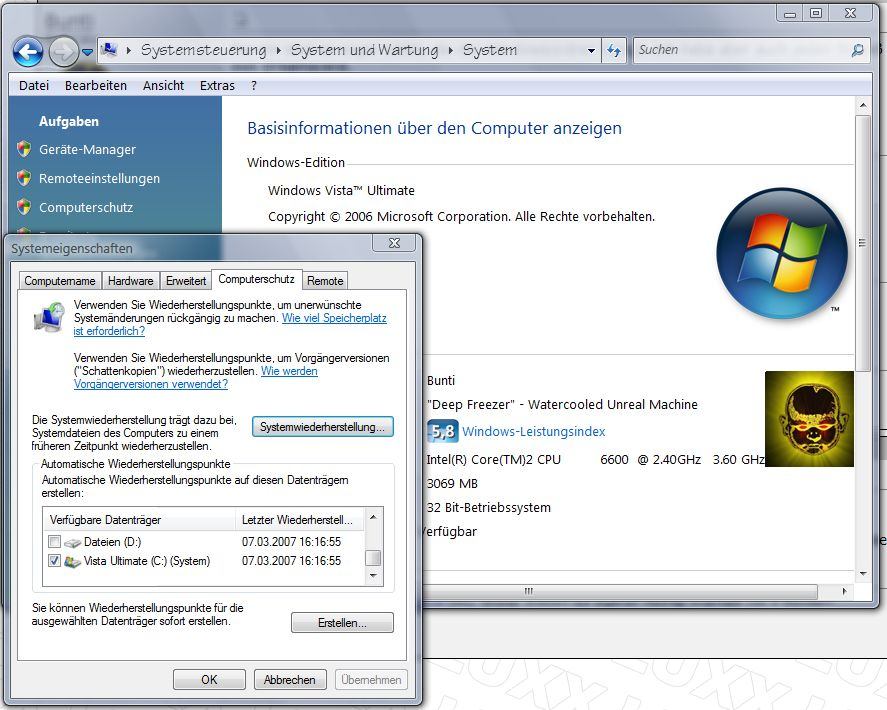The width and height of the screenshot is (887, 710).
Task: Click the System window horizontal scrollbar
Action: [x=619, y=591]
